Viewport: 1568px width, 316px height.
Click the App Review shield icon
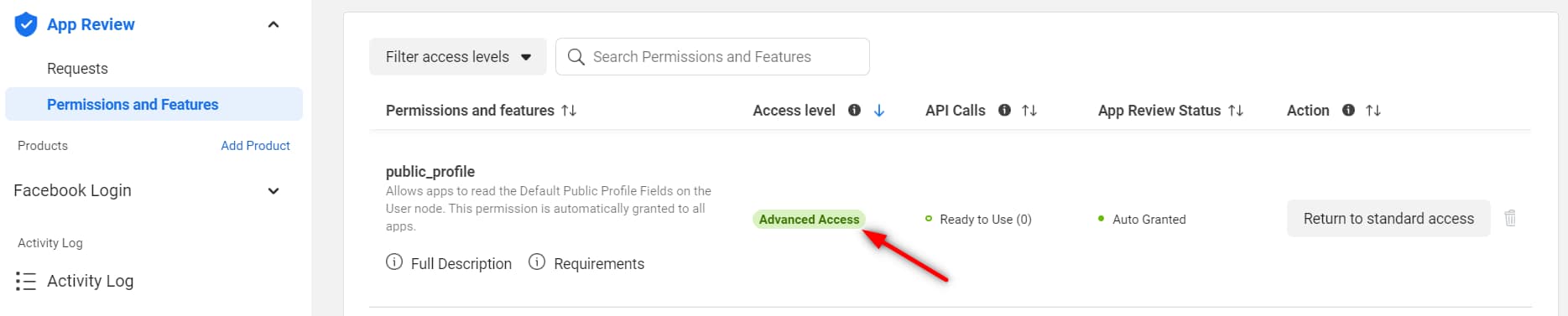(x=26, y=24)
